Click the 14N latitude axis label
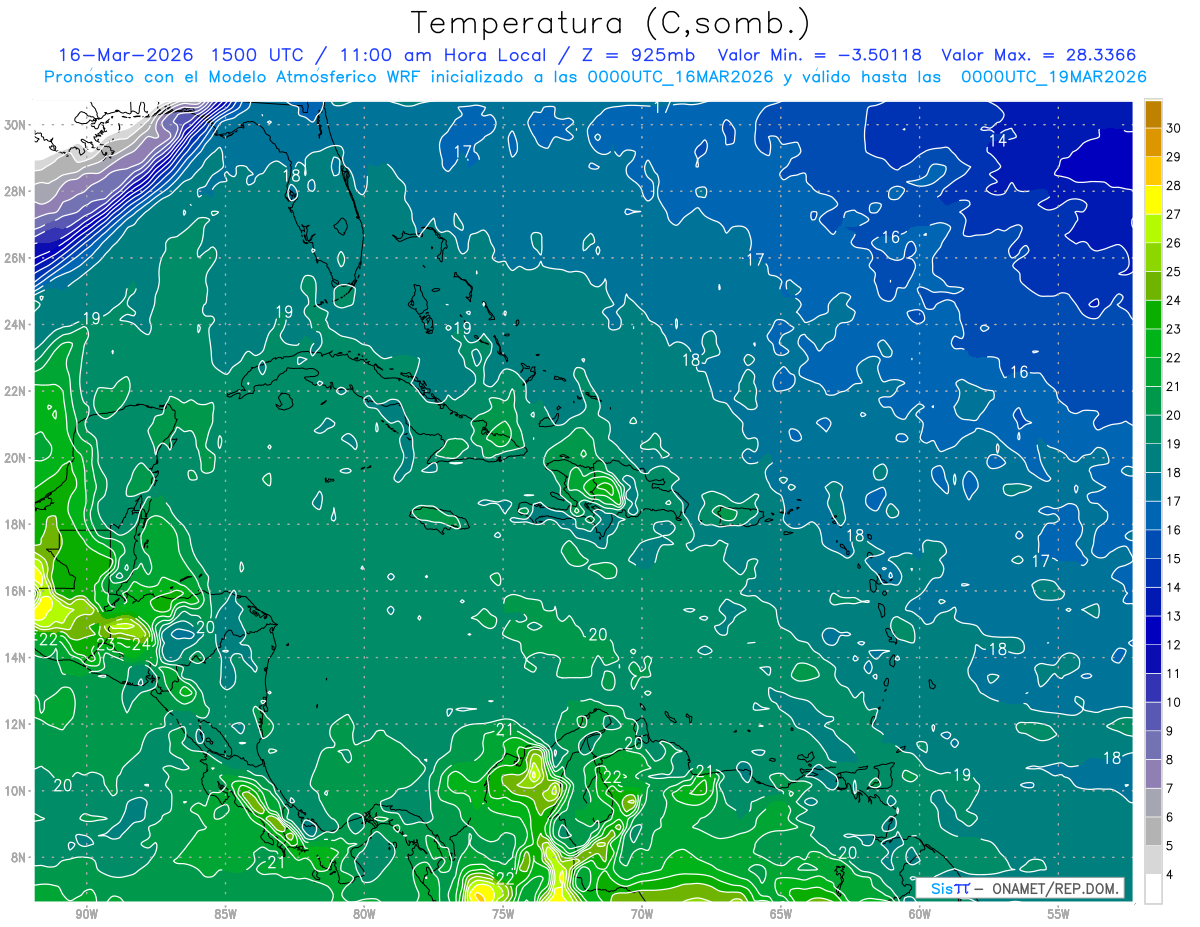Image resolution: width=1200 pixels, height=927 pixels. pos(16,657)
